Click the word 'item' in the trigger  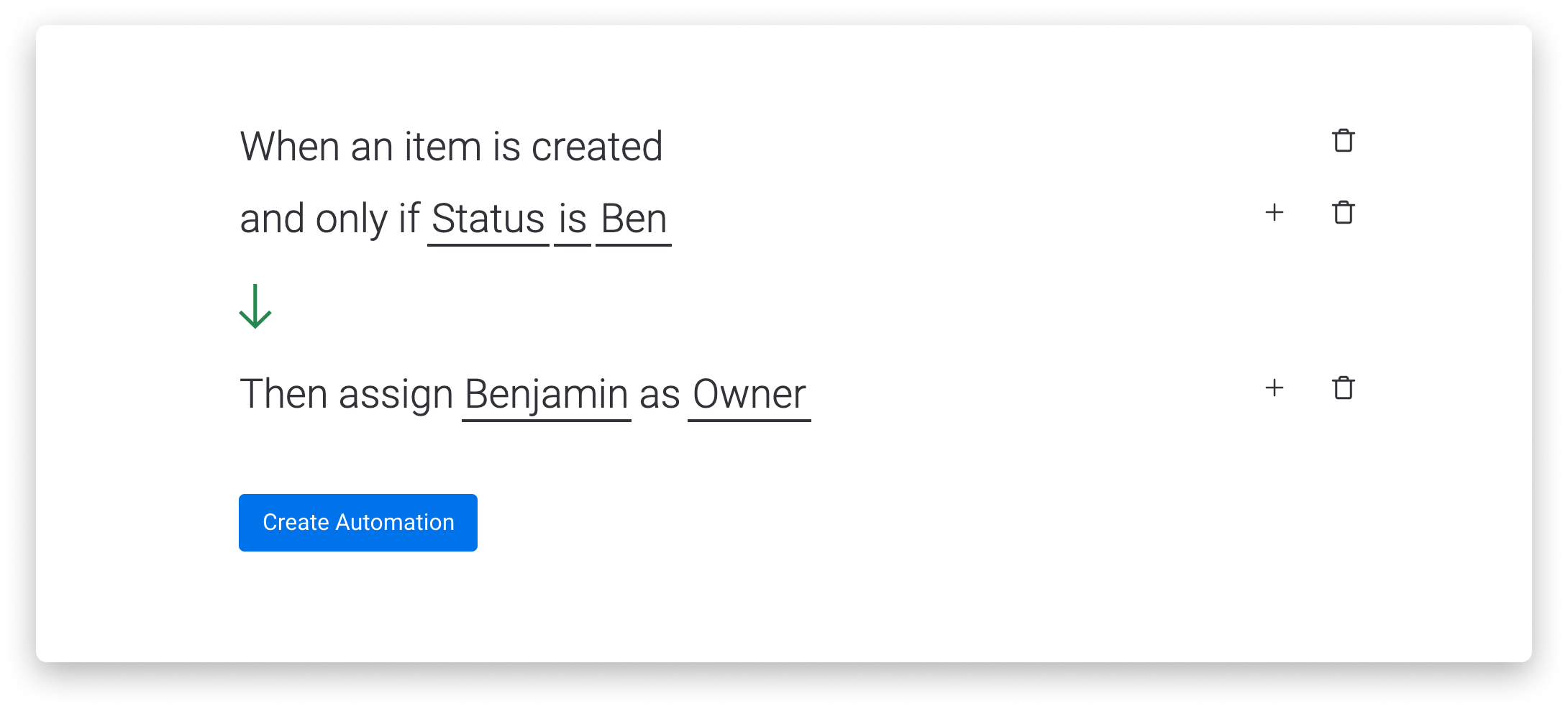442,147
